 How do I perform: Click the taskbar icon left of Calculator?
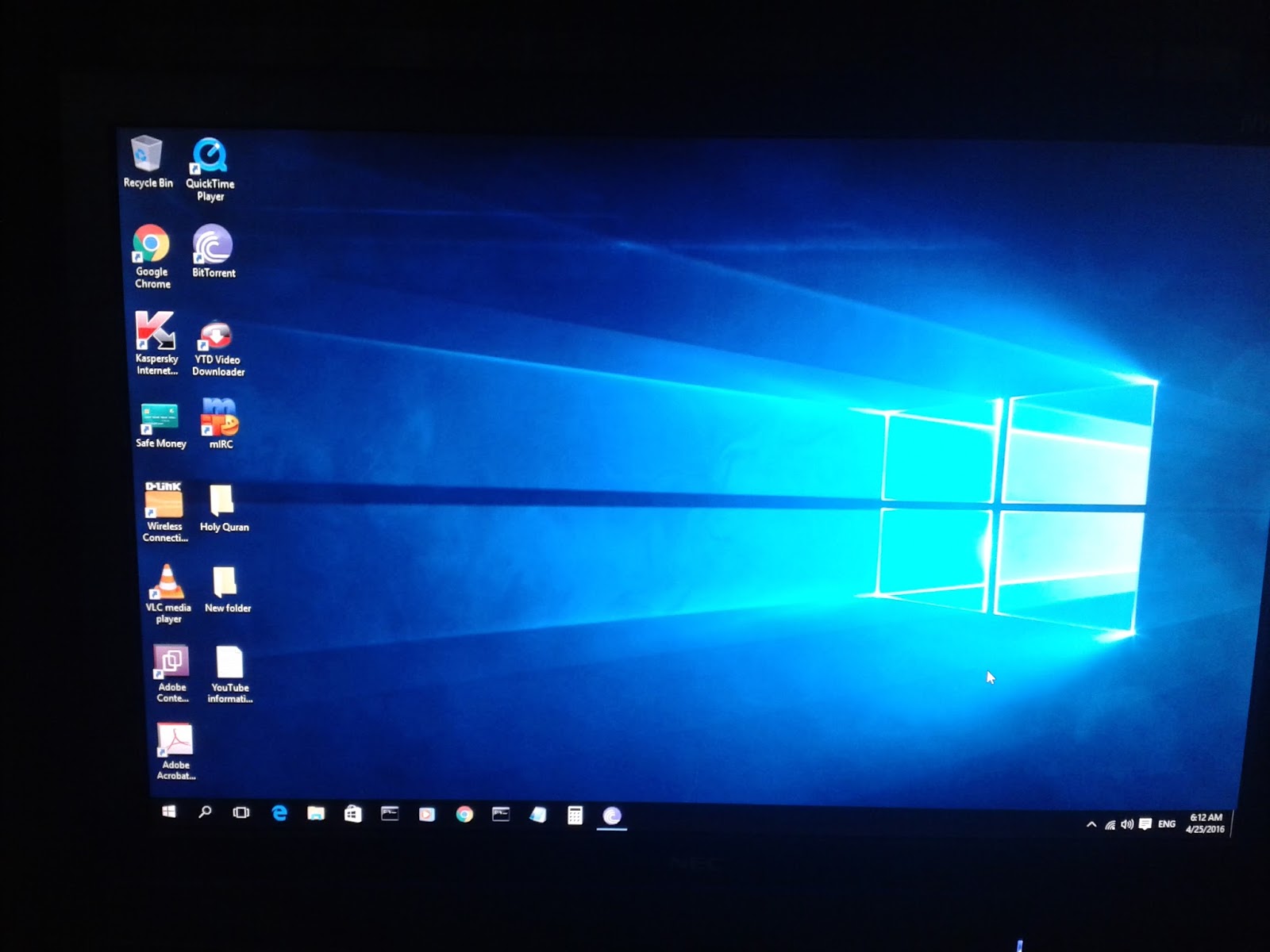(538, 815)
